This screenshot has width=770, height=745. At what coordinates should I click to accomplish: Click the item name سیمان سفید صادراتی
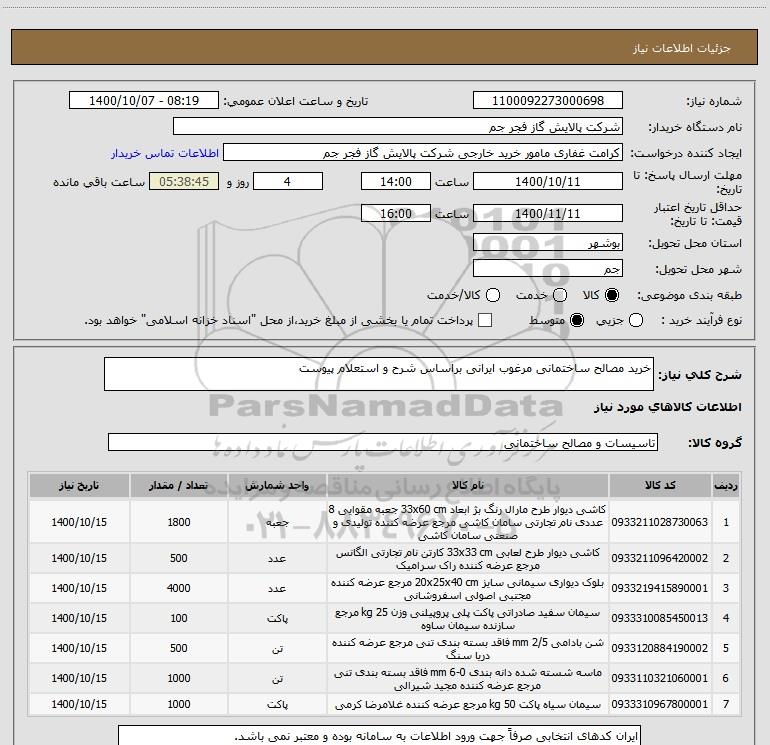tap(468, 619)
